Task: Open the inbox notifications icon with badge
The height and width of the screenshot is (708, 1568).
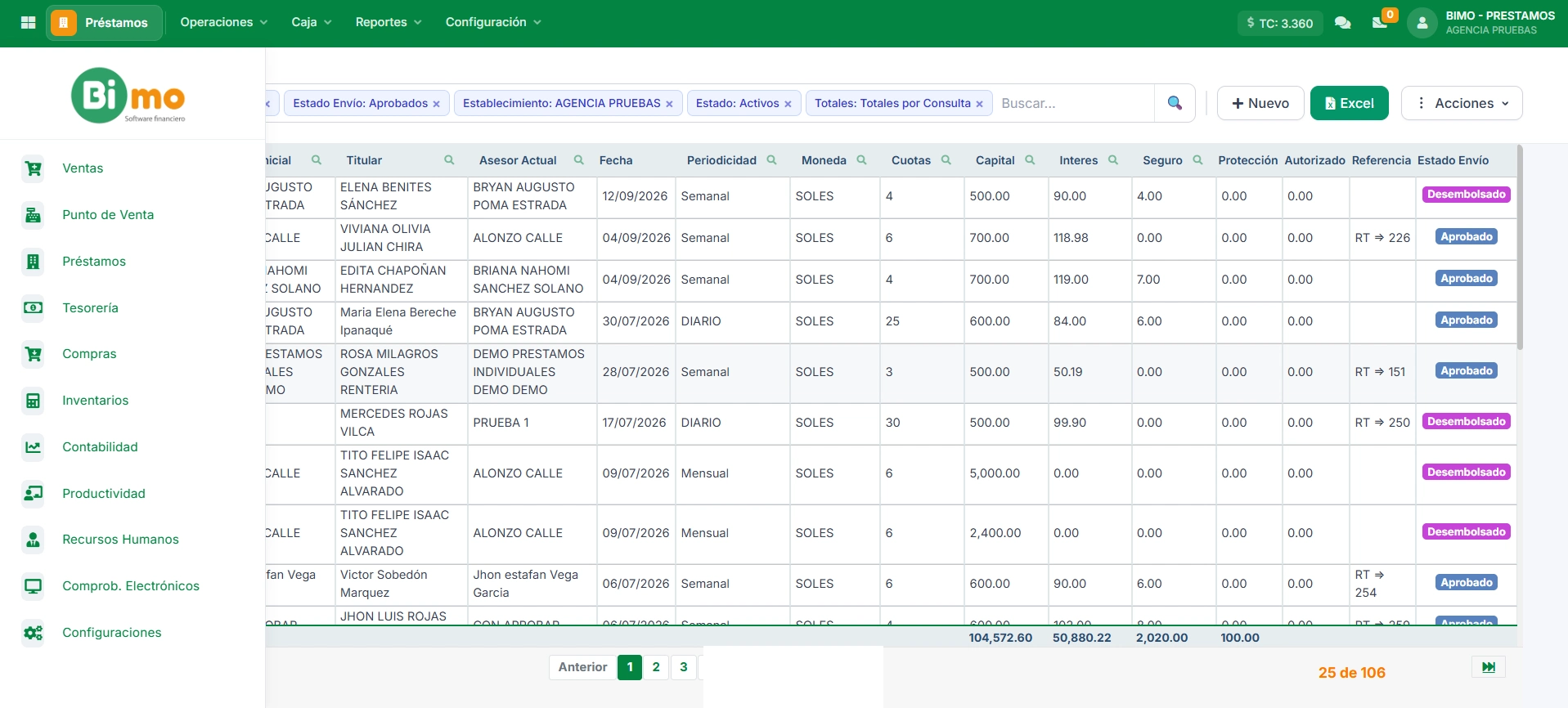Action: pos(1380,23)
